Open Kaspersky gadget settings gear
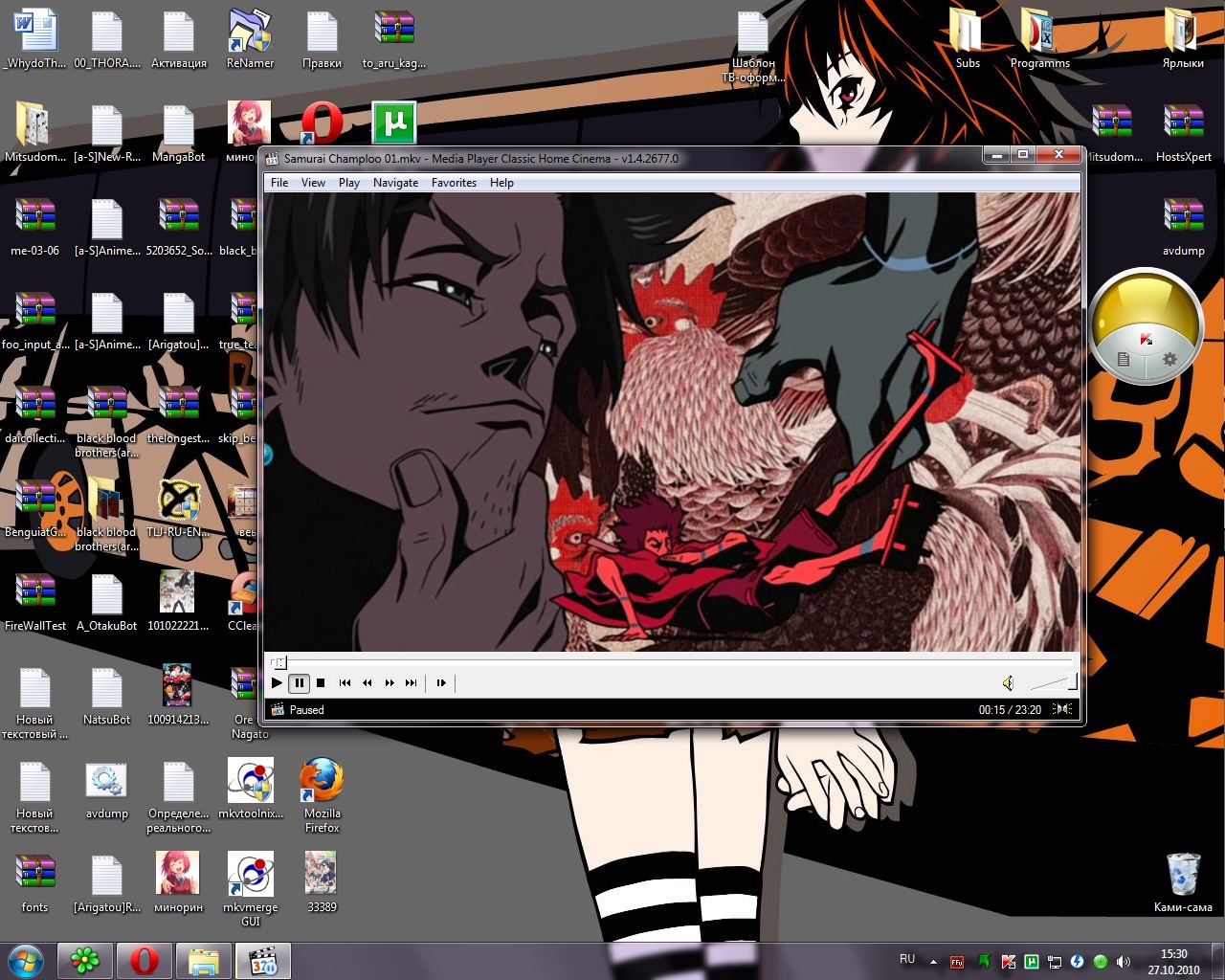The width and height of the screenshot is (1225, 980). (x=1169, y=360)
